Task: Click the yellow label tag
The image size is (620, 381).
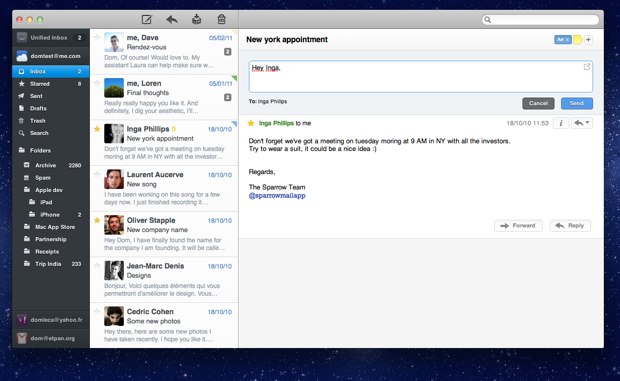Action: pos(577,40)
